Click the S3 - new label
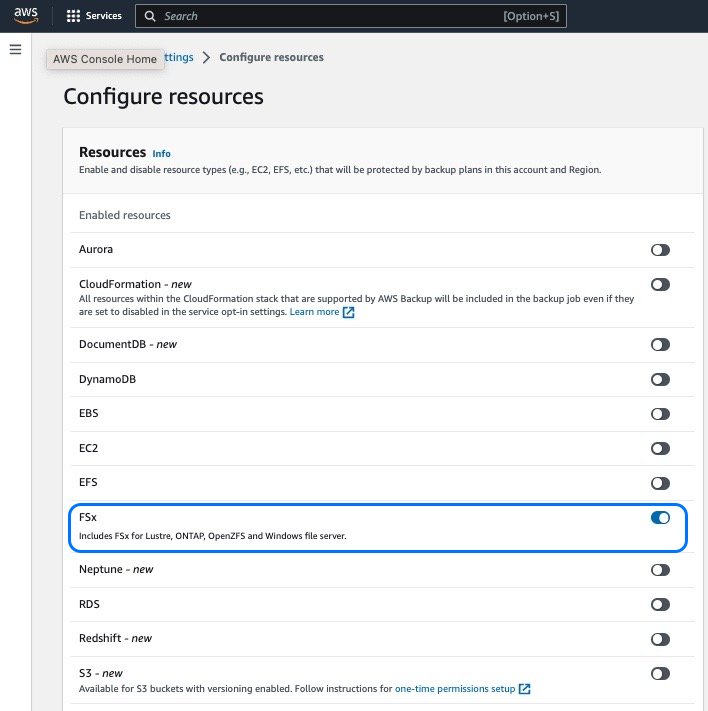The image size is (708, 711). click(x=101, y=673)
